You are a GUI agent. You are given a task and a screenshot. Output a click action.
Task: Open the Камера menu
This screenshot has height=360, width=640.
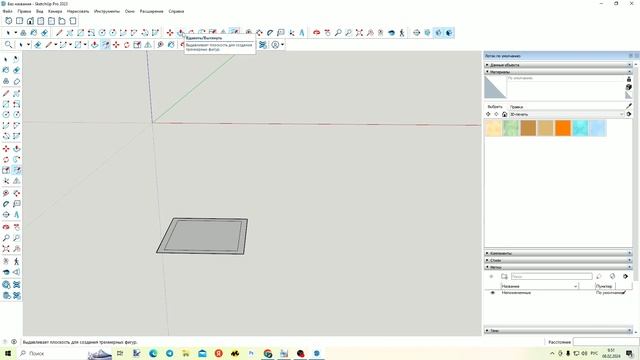55,11
